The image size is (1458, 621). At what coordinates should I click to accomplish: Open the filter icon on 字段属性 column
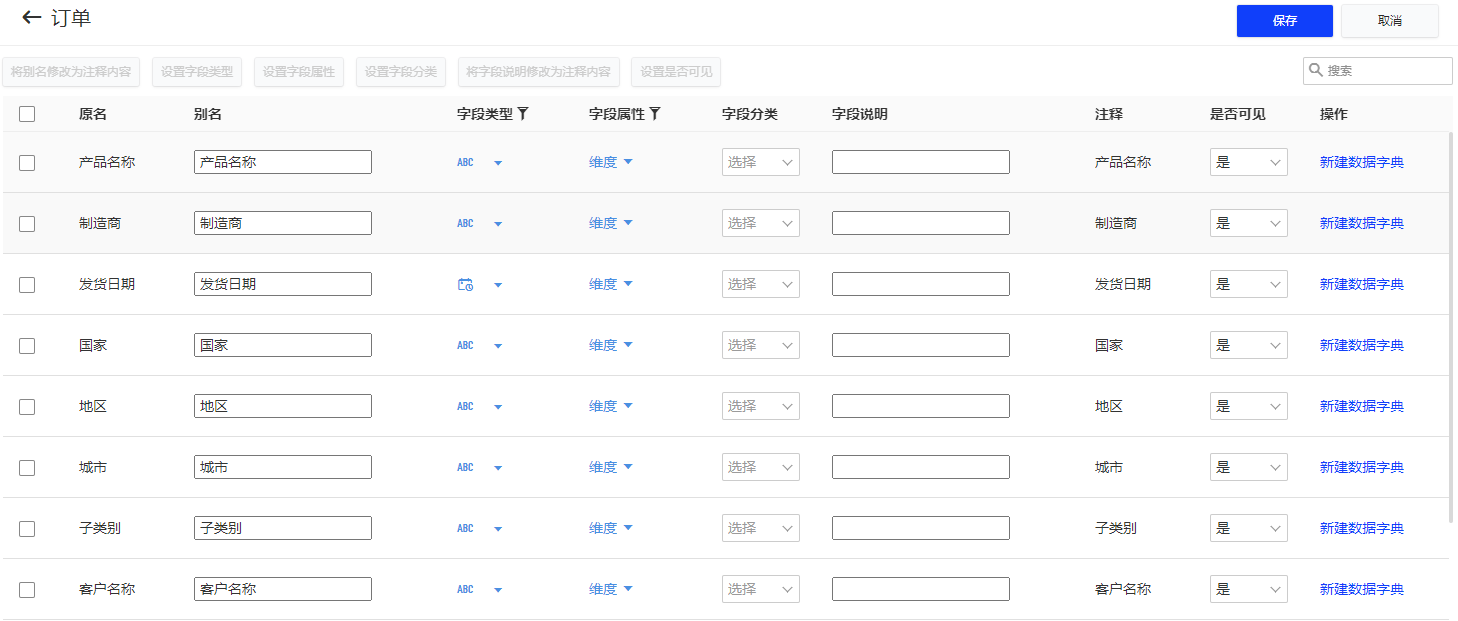coord(657,114)
